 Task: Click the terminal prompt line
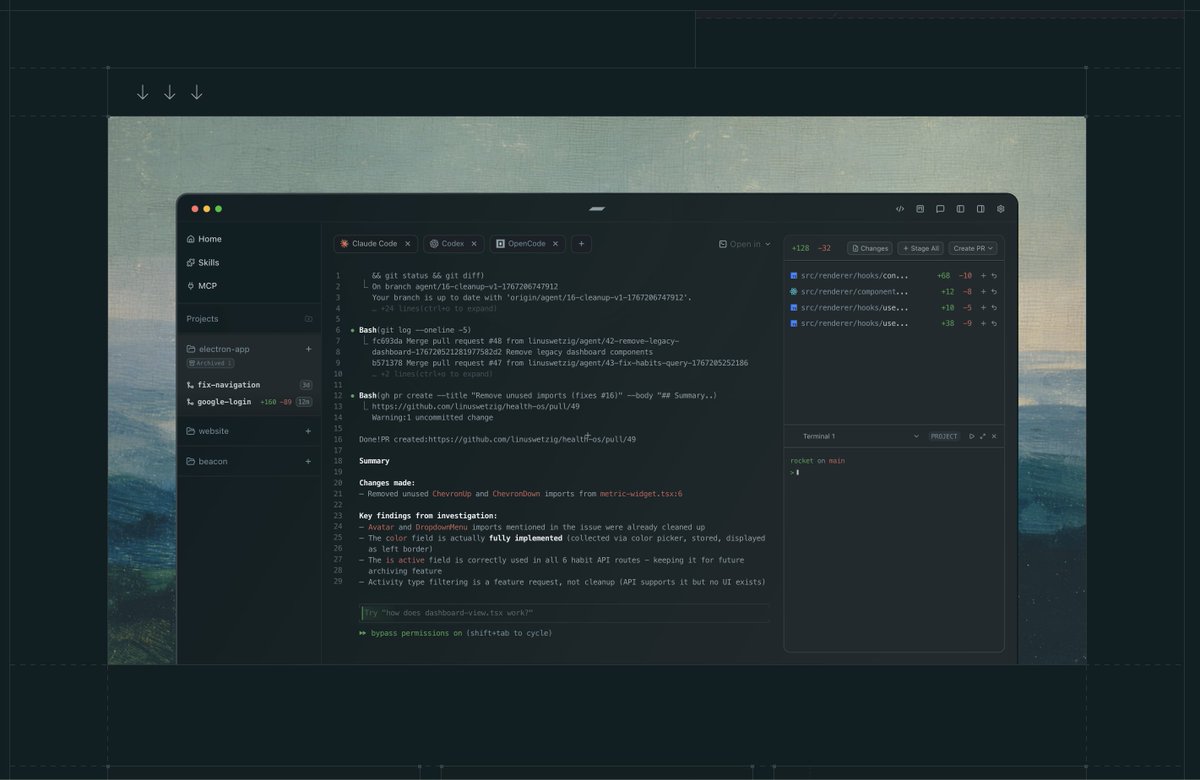(794, 472)
